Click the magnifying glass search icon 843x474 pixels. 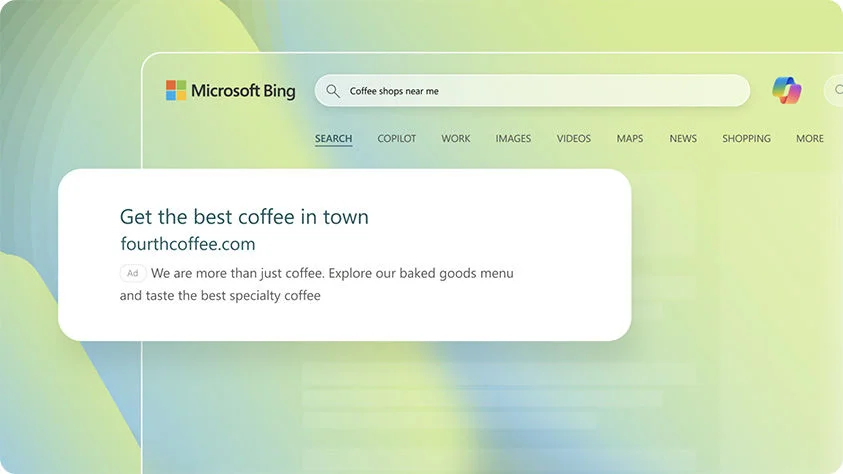point(333,91)
